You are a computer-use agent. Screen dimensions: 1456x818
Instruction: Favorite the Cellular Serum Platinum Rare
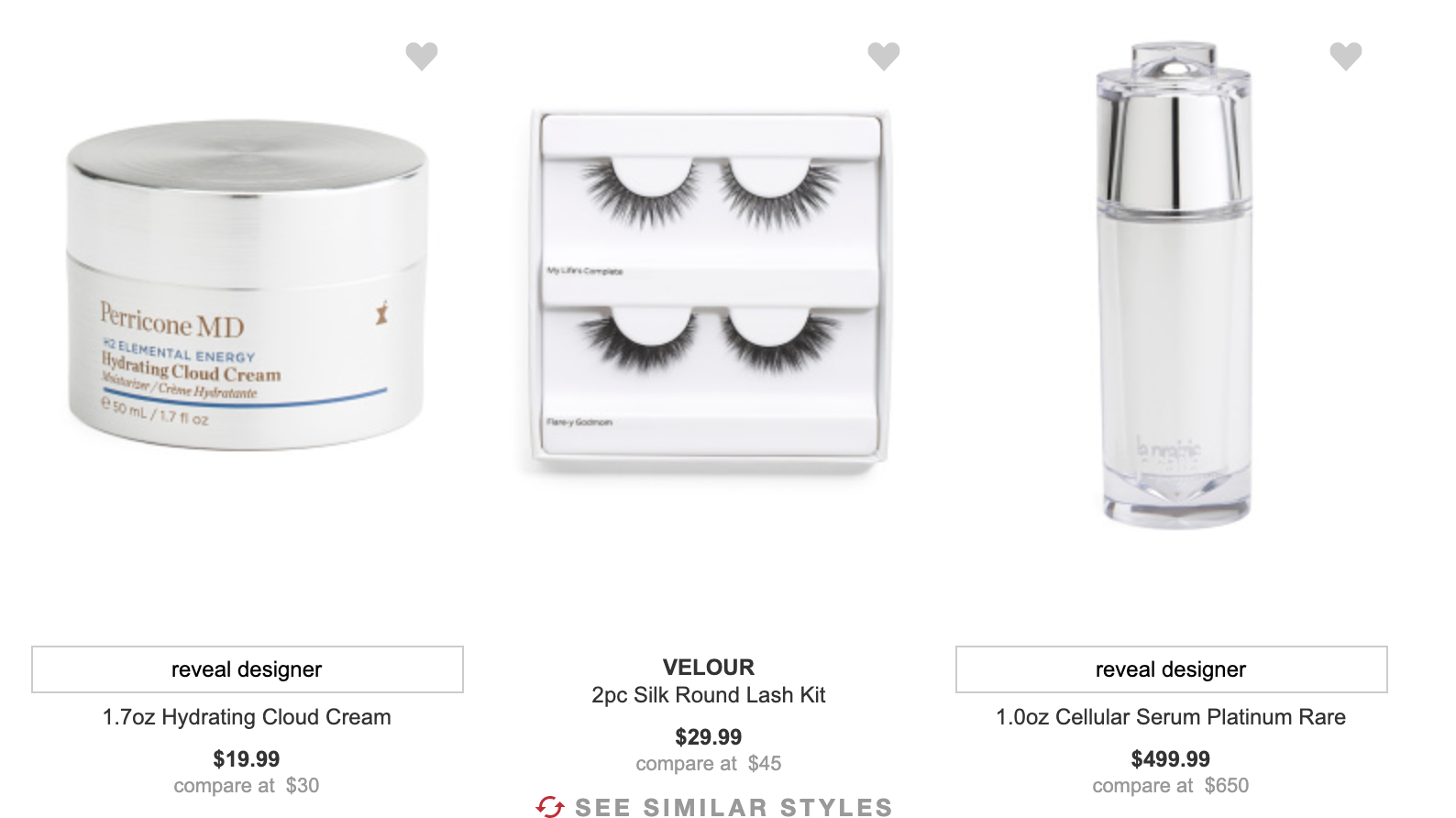1346,56
